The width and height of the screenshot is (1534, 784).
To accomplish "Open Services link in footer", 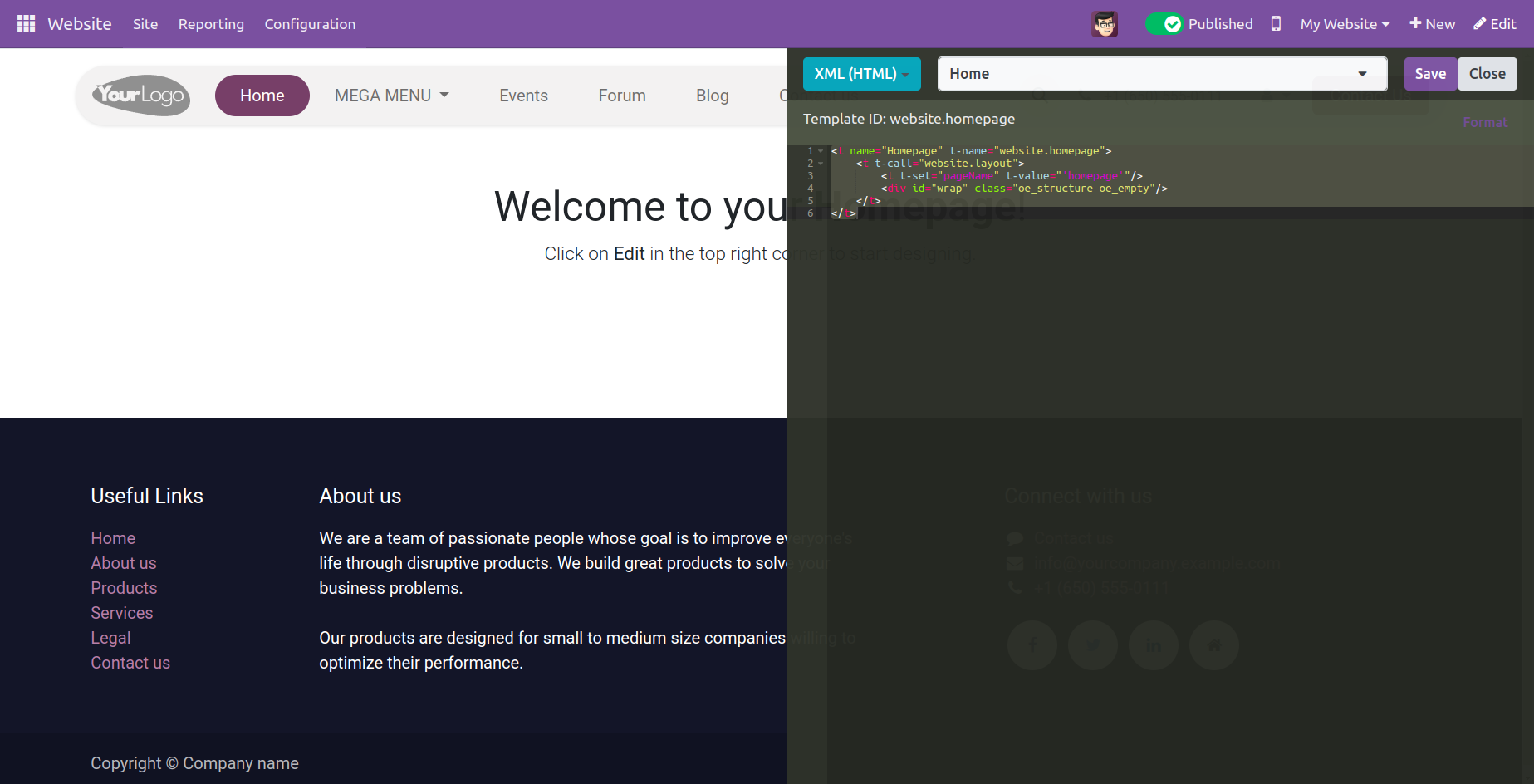I will point(122,613).
